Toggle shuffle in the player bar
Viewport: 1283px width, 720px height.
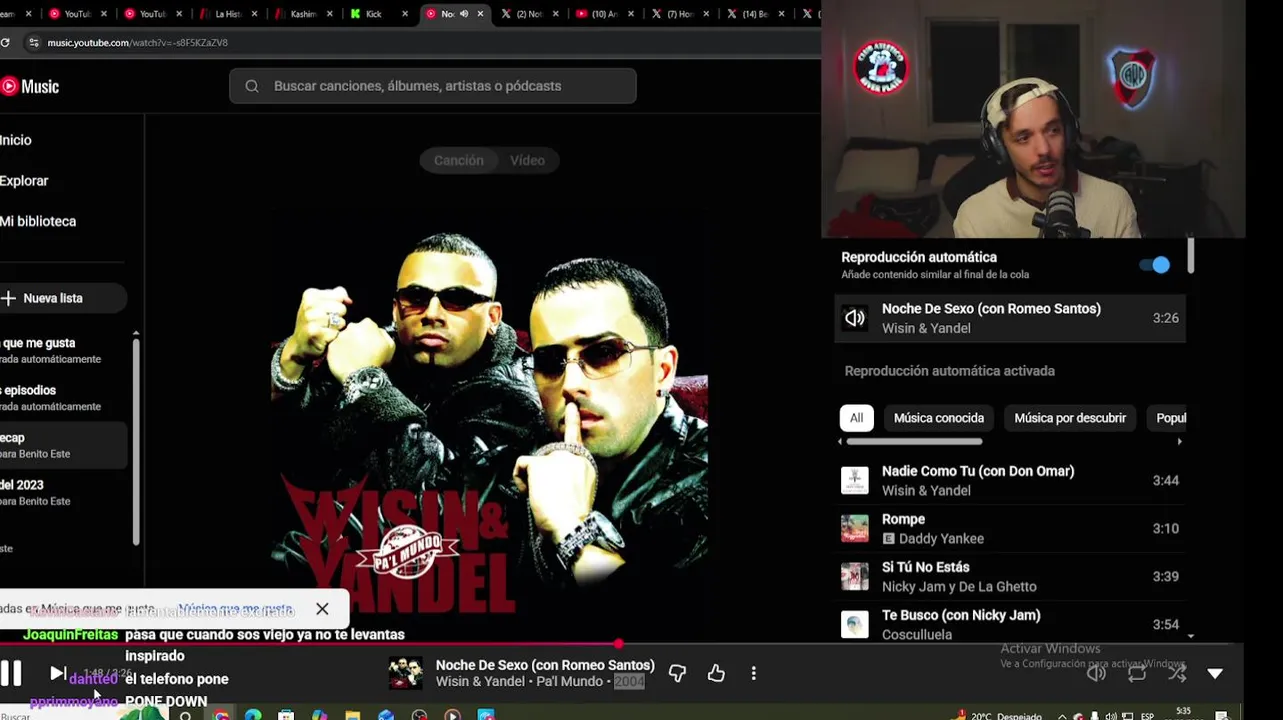[1177, 673]
